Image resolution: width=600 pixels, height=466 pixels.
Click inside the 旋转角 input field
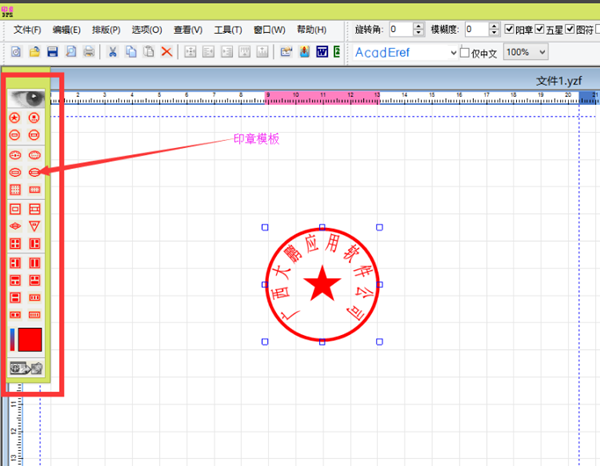(401, 29)
